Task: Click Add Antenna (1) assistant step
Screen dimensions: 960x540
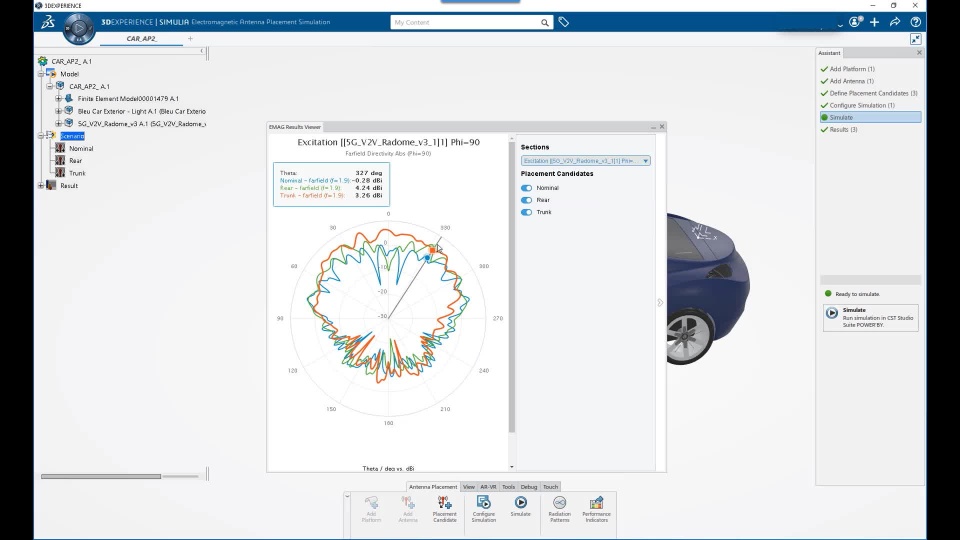Action: (x=851, y=81)
